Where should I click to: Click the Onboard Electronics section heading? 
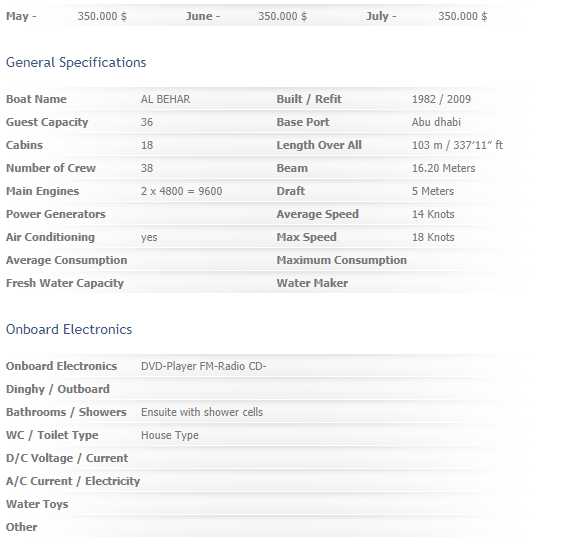[69, 329]
